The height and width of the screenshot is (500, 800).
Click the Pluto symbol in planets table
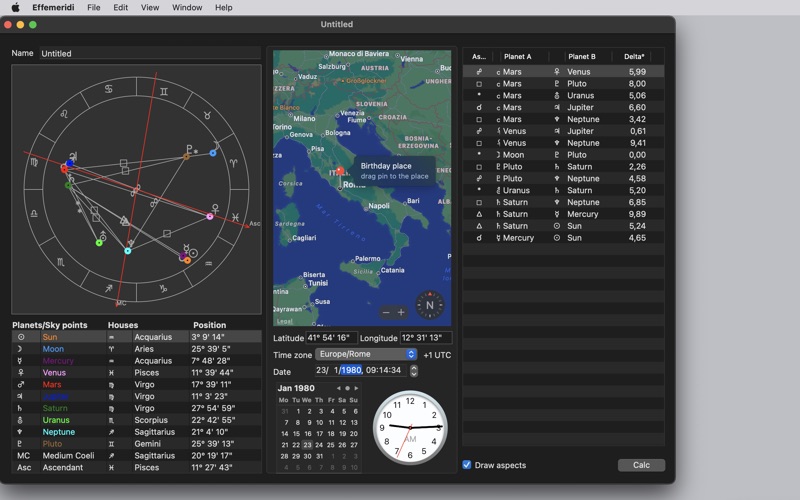point(20,444)
